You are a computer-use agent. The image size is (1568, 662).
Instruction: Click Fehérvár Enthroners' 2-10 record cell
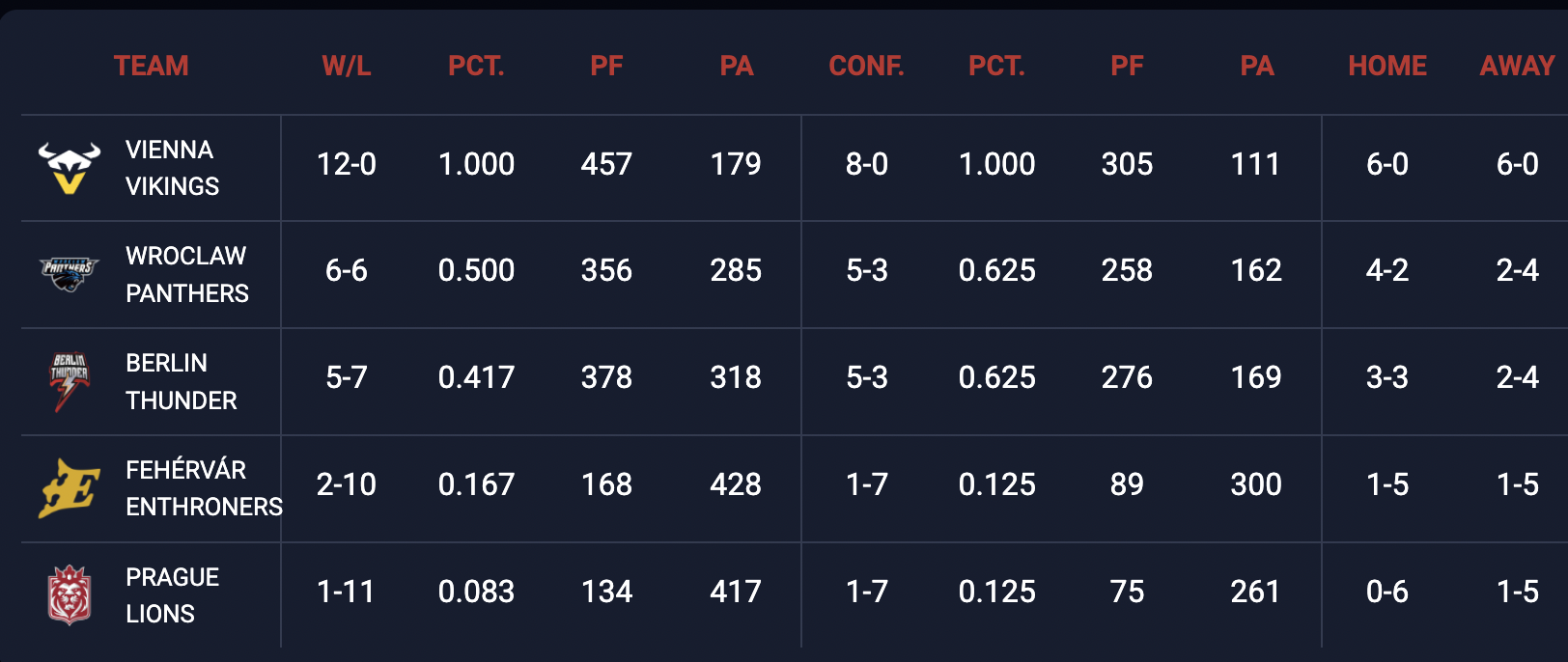[x=346, y=484]
